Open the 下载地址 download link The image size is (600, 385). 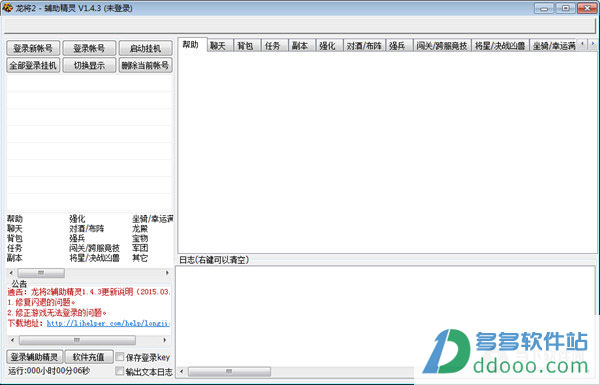tap(108, 323)
